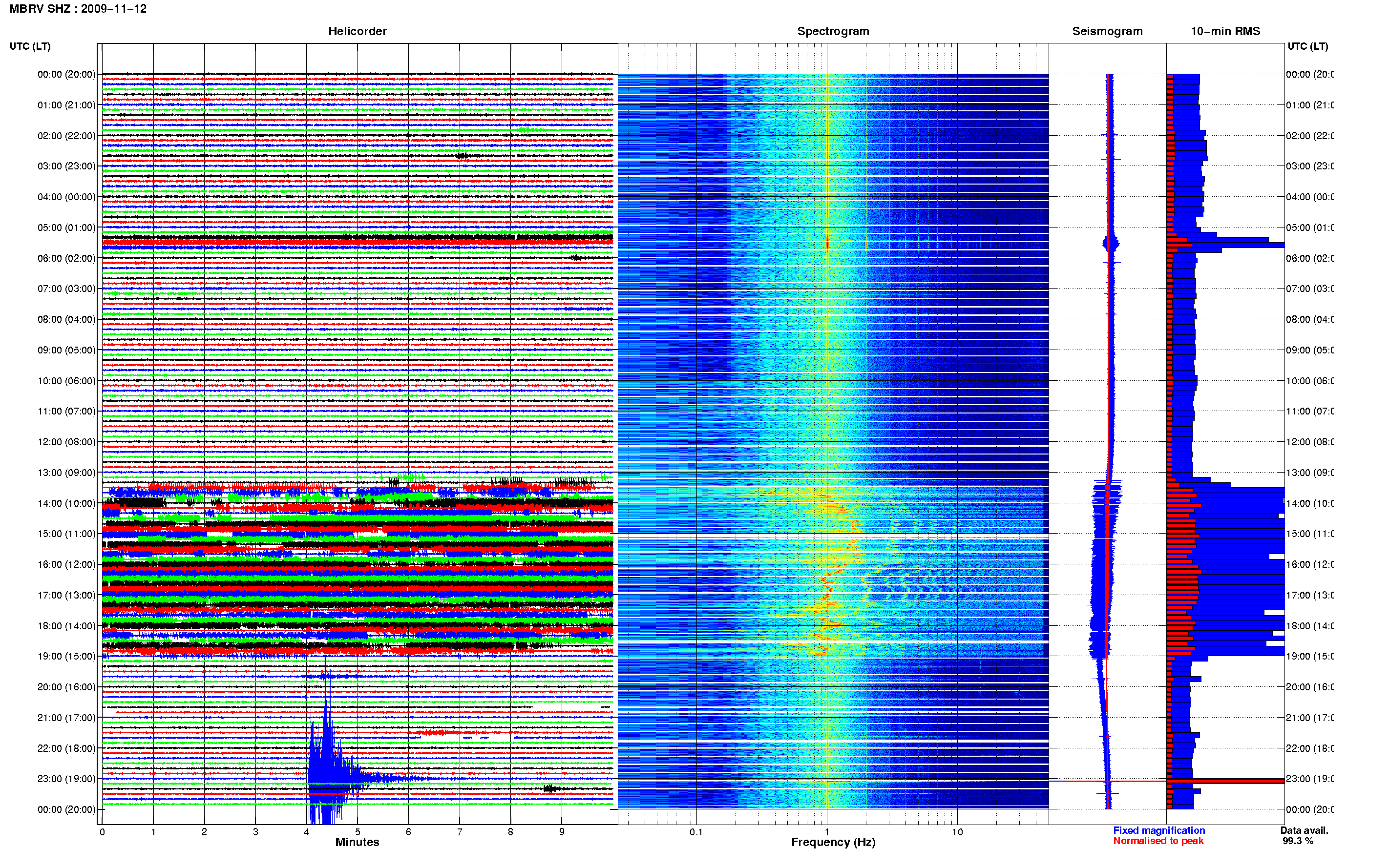Click left-axis time label "11:00 (07:00)"

66,411
